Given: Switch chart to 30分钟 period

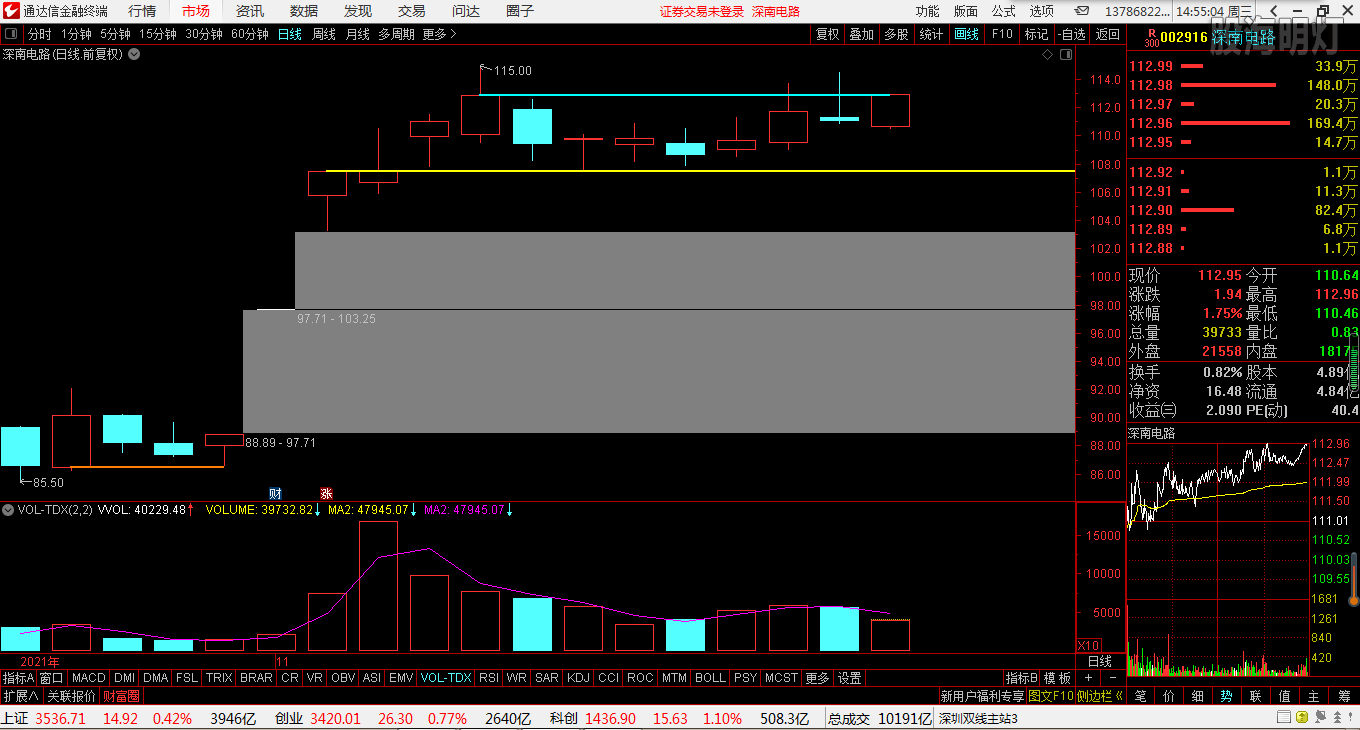Looking at the screenshot, I should (x=204, y=33).
